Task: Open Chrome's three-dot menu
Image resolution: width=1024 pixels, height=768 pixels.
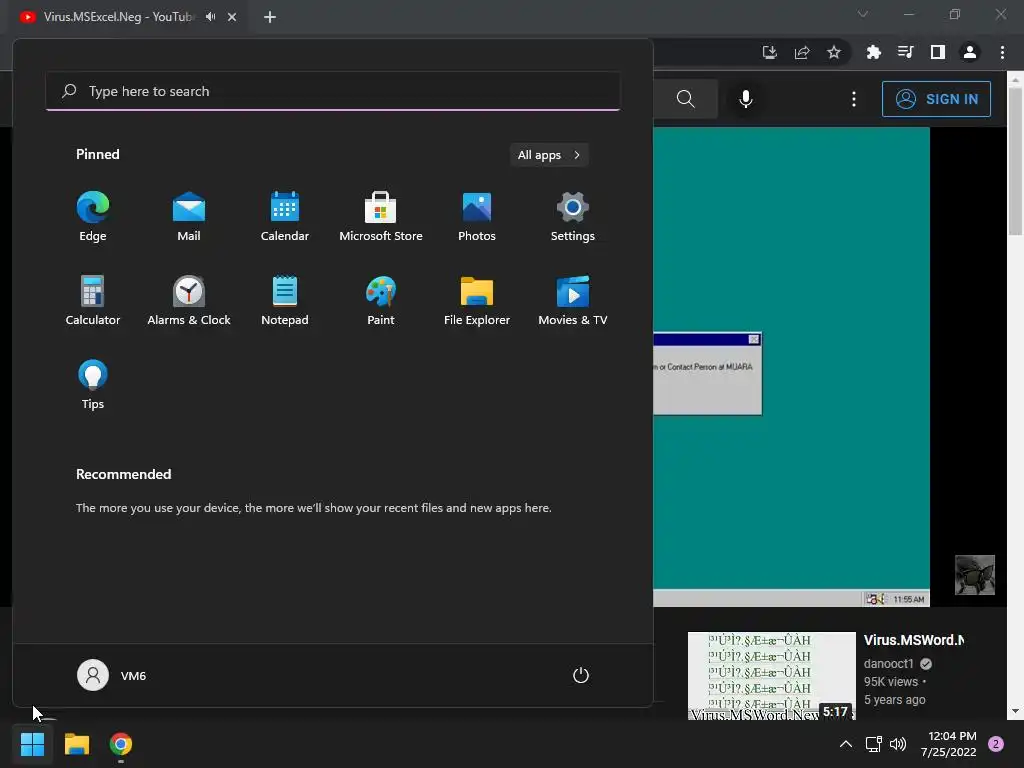Action: click(1002, 52)
